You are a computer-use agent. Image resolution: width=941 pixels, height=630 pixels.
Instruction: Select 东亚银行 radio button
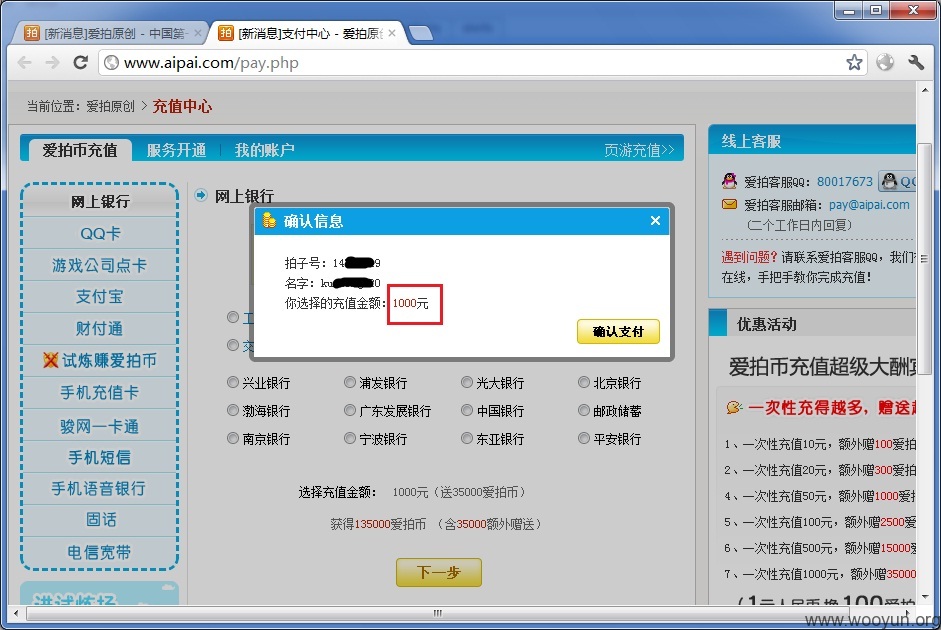click(467, 439)
